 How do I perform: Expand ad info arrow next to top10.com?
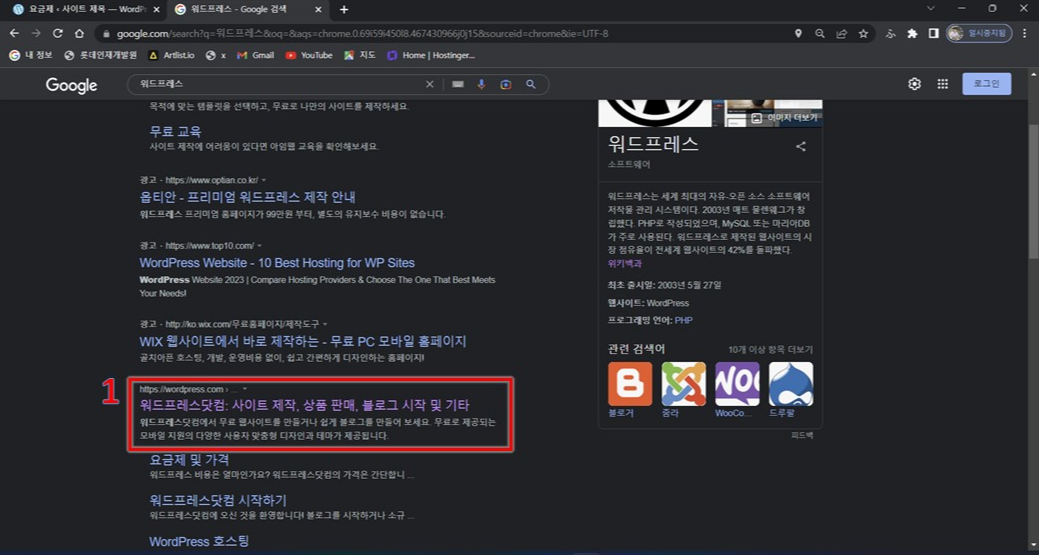[259, 246]
